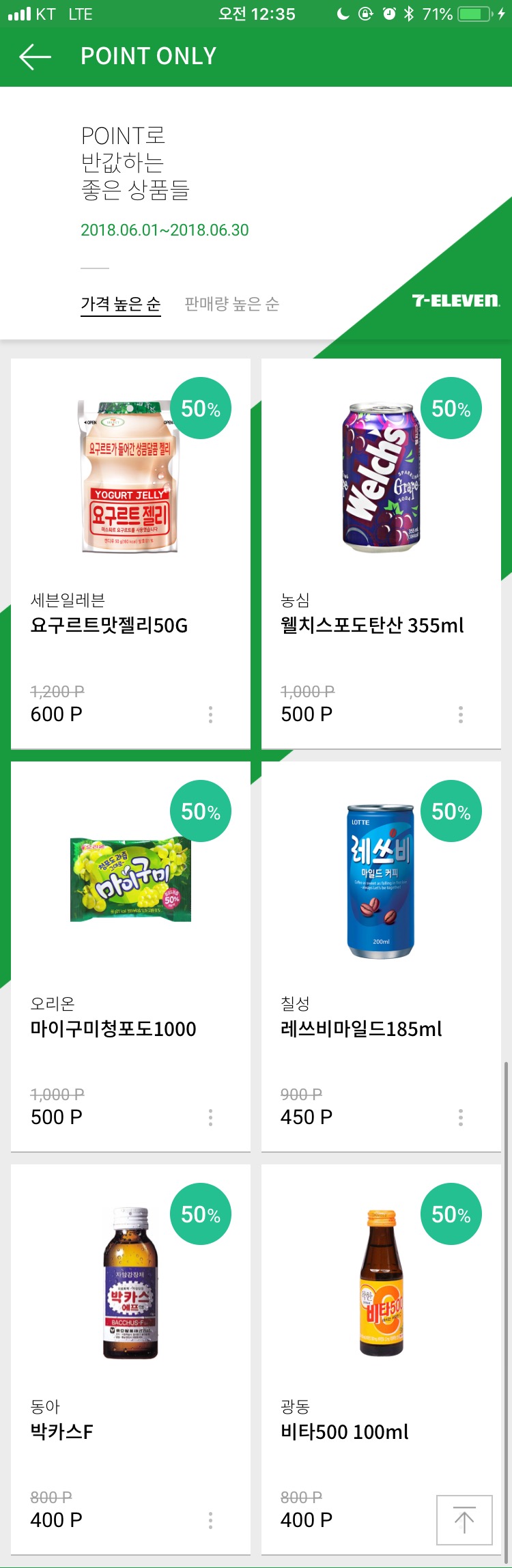Screen dimensions: 512x1568
Task: Tap the scroll-to-top arrow button
Action: tap(464, 1520)
